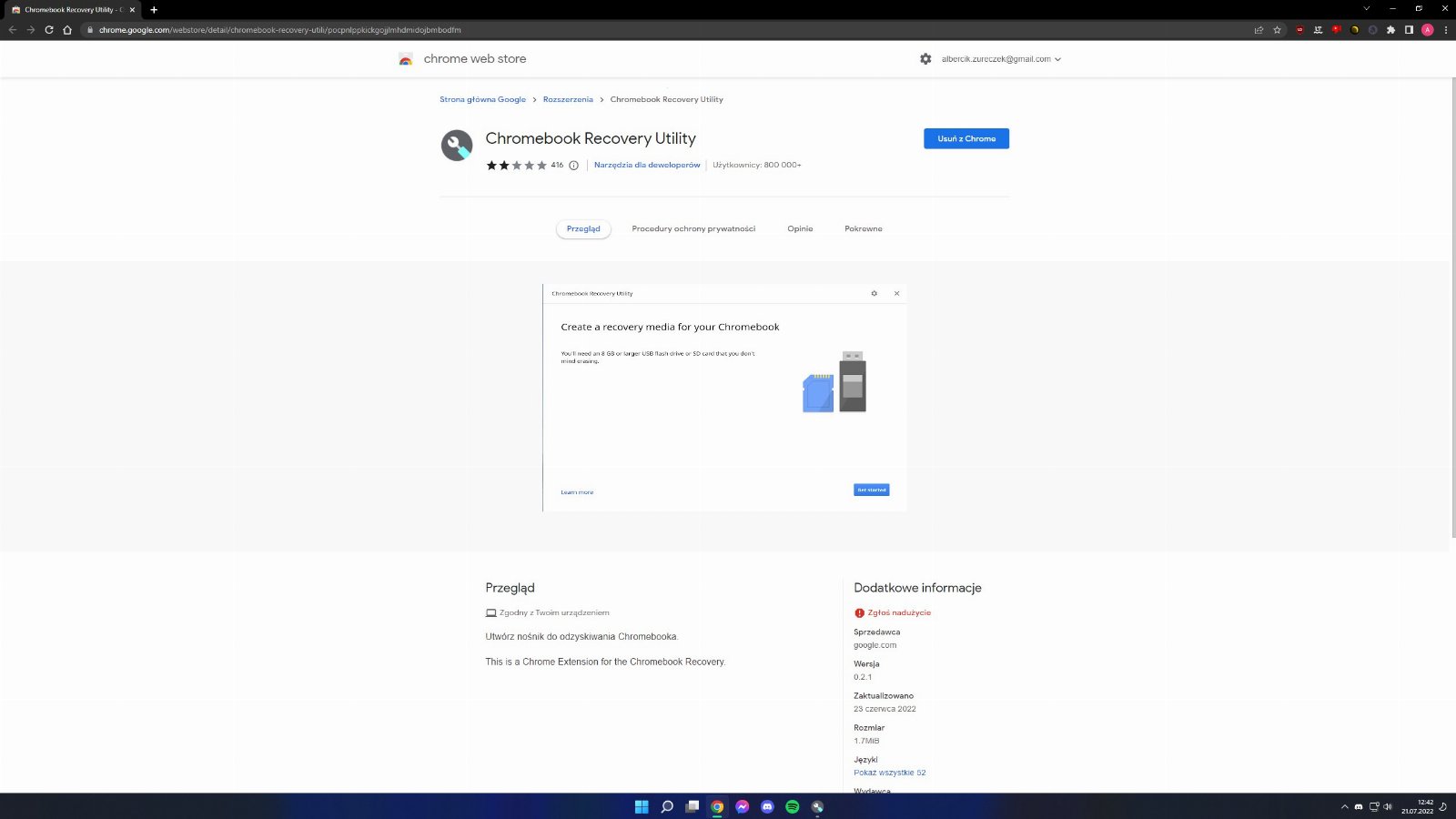Screen dimensions: 1456x819
Task: Open the greyed-out globe extension icon
Action: click(x=1372, y=30)
